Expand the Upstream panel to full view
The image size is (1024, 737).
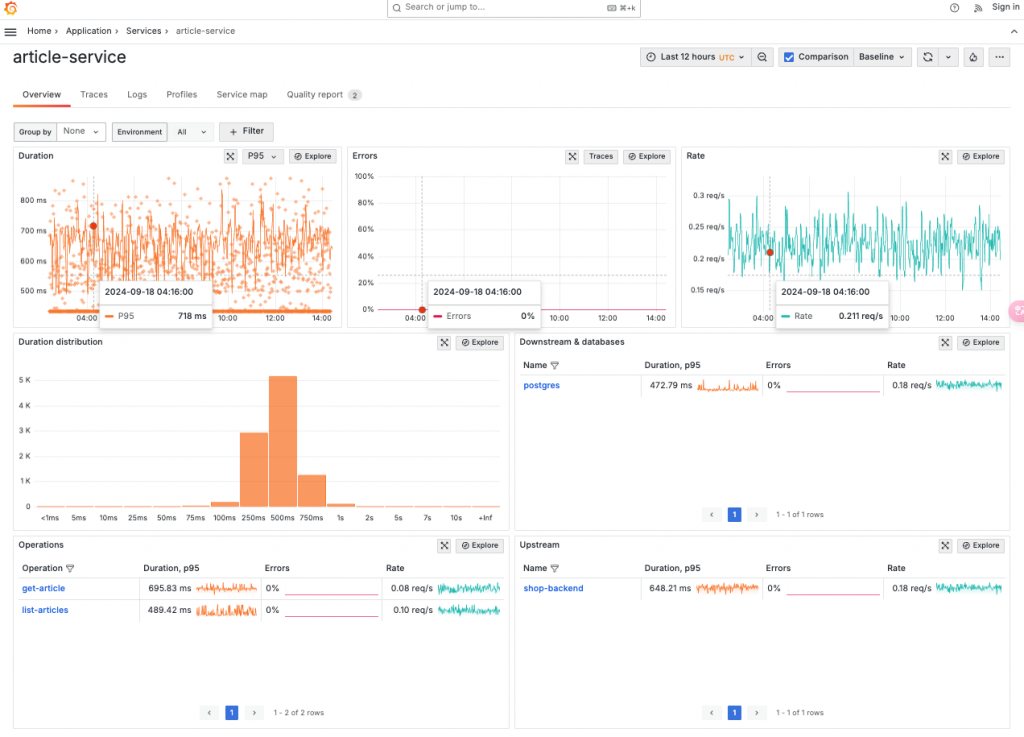(945, 546)
